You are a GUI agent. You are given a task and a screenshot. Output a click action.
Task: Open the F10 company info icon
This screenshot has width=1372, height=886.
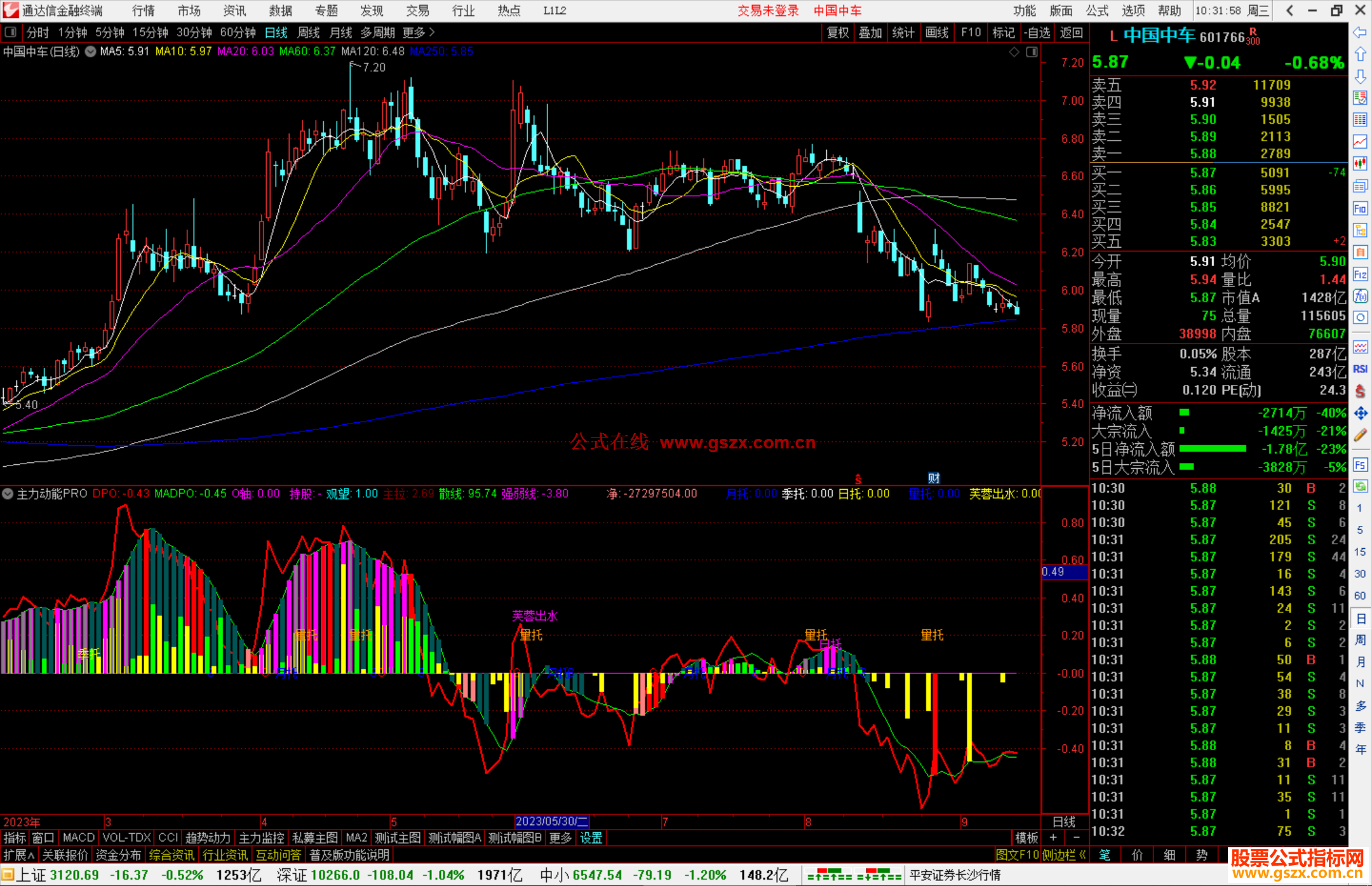coord(1360,208)
